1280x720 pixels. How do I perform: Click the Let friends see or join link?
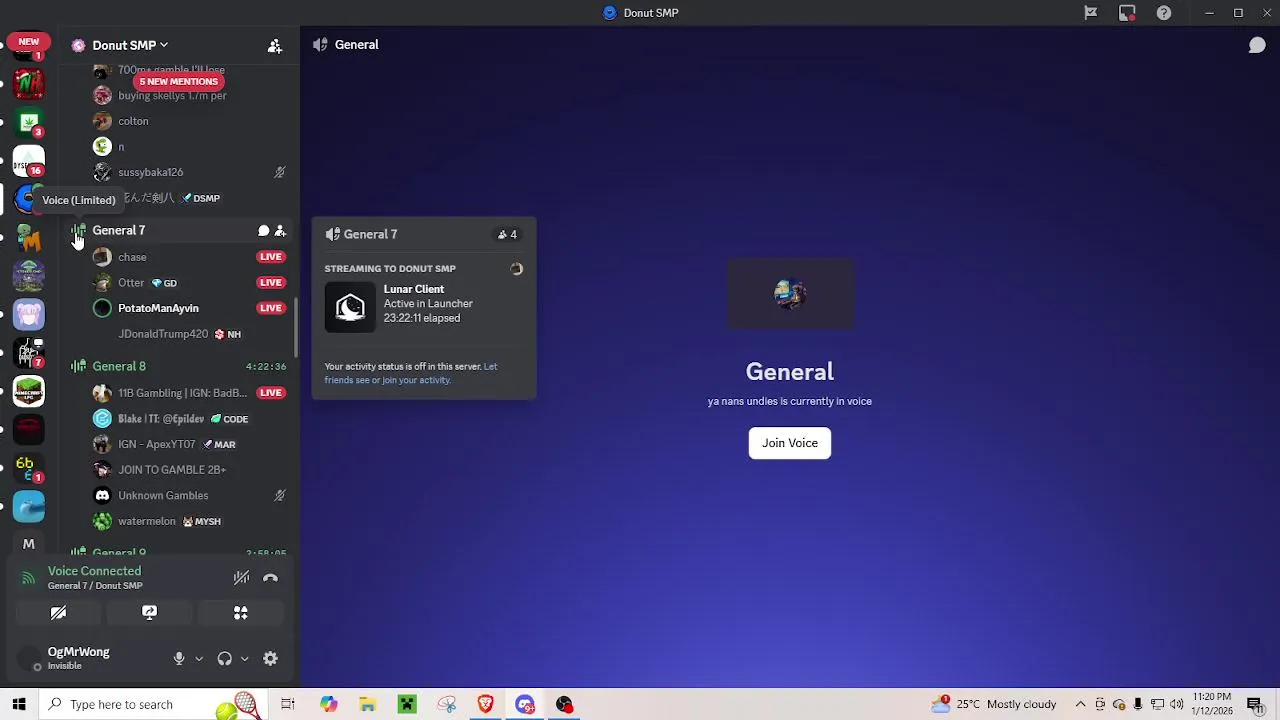click(410, 373)
